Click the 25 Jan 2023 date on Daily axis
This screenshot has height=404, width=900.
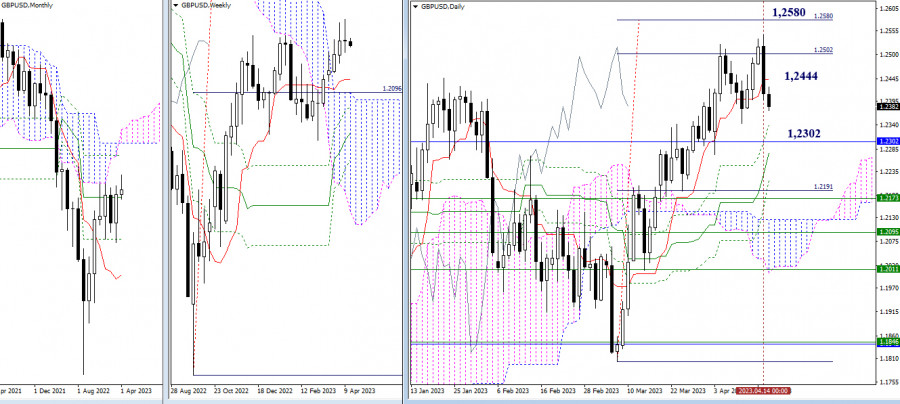tap(469, 391)
